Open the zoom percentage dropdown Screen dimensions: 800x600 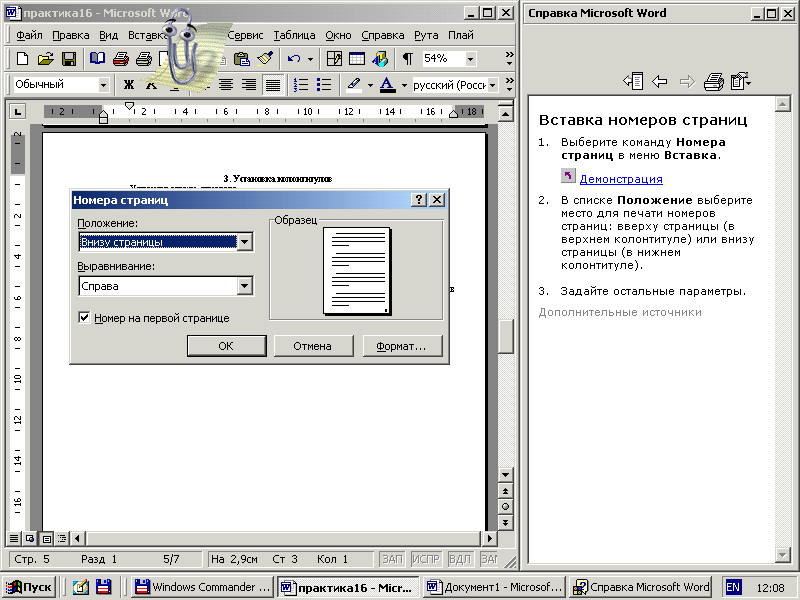pyautogui.click(x=470, y=59)
